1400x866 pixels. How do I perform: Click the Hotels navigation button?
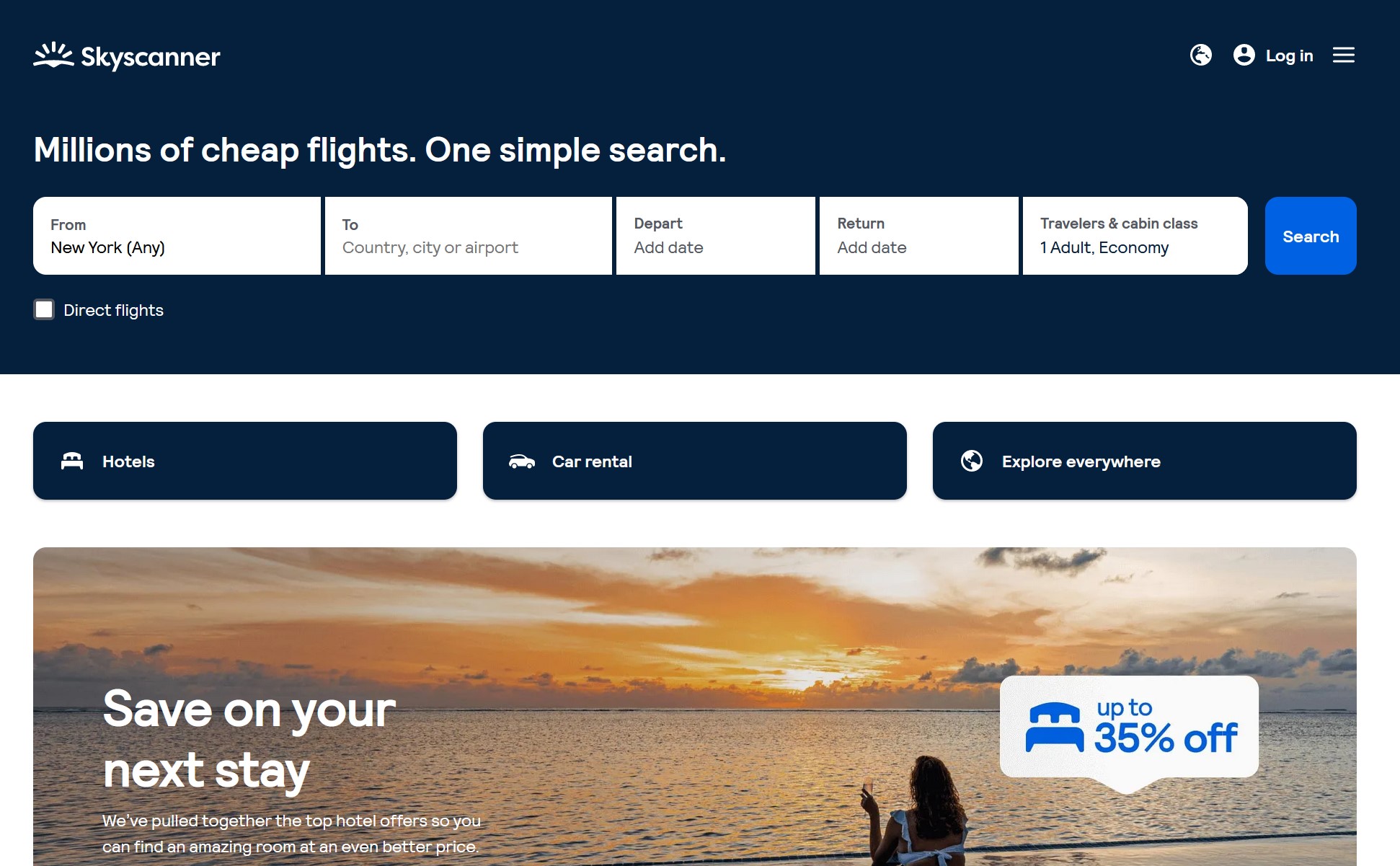(x=244, y=460)
